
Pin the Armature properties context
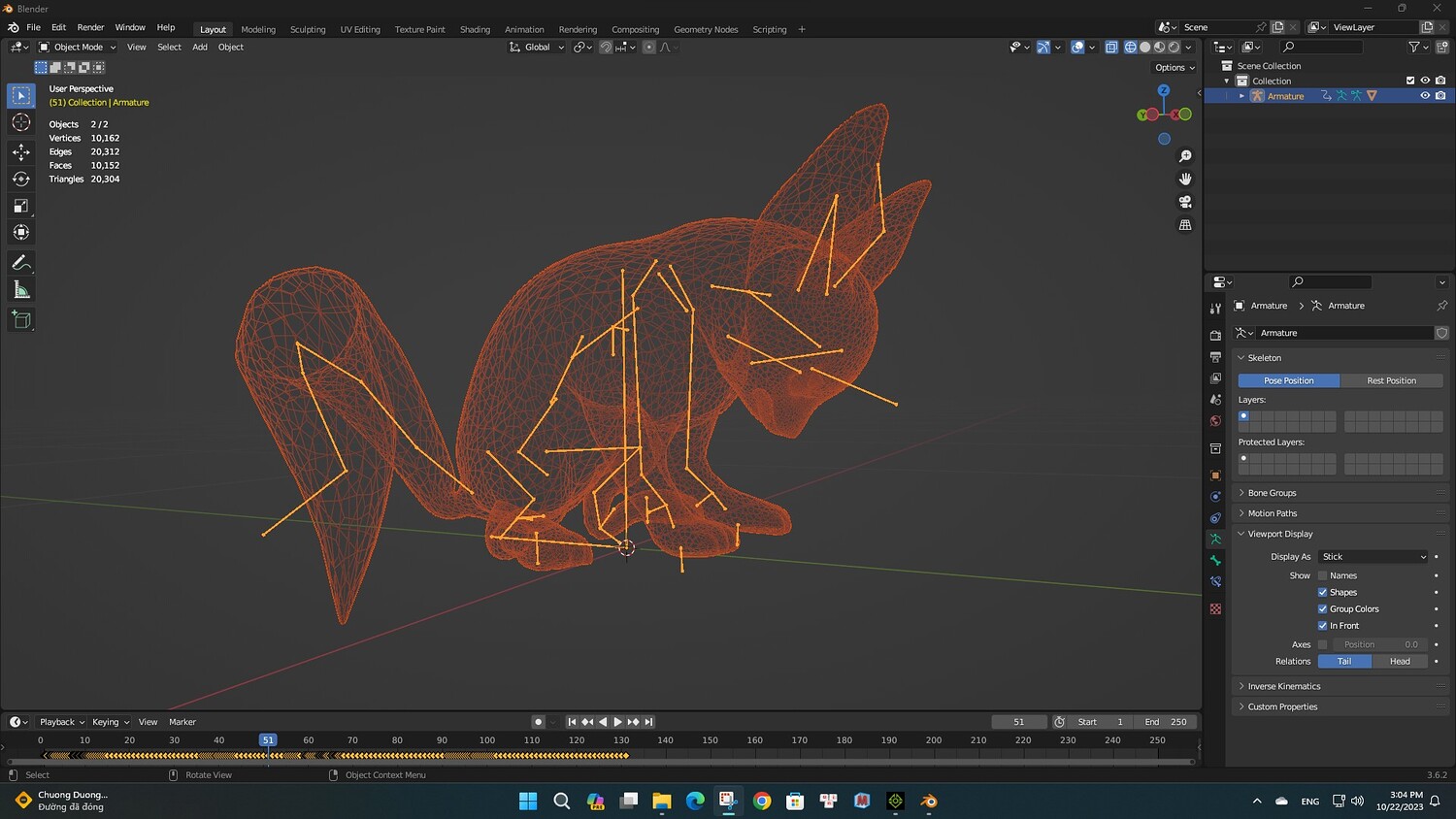coord(1441,306)
